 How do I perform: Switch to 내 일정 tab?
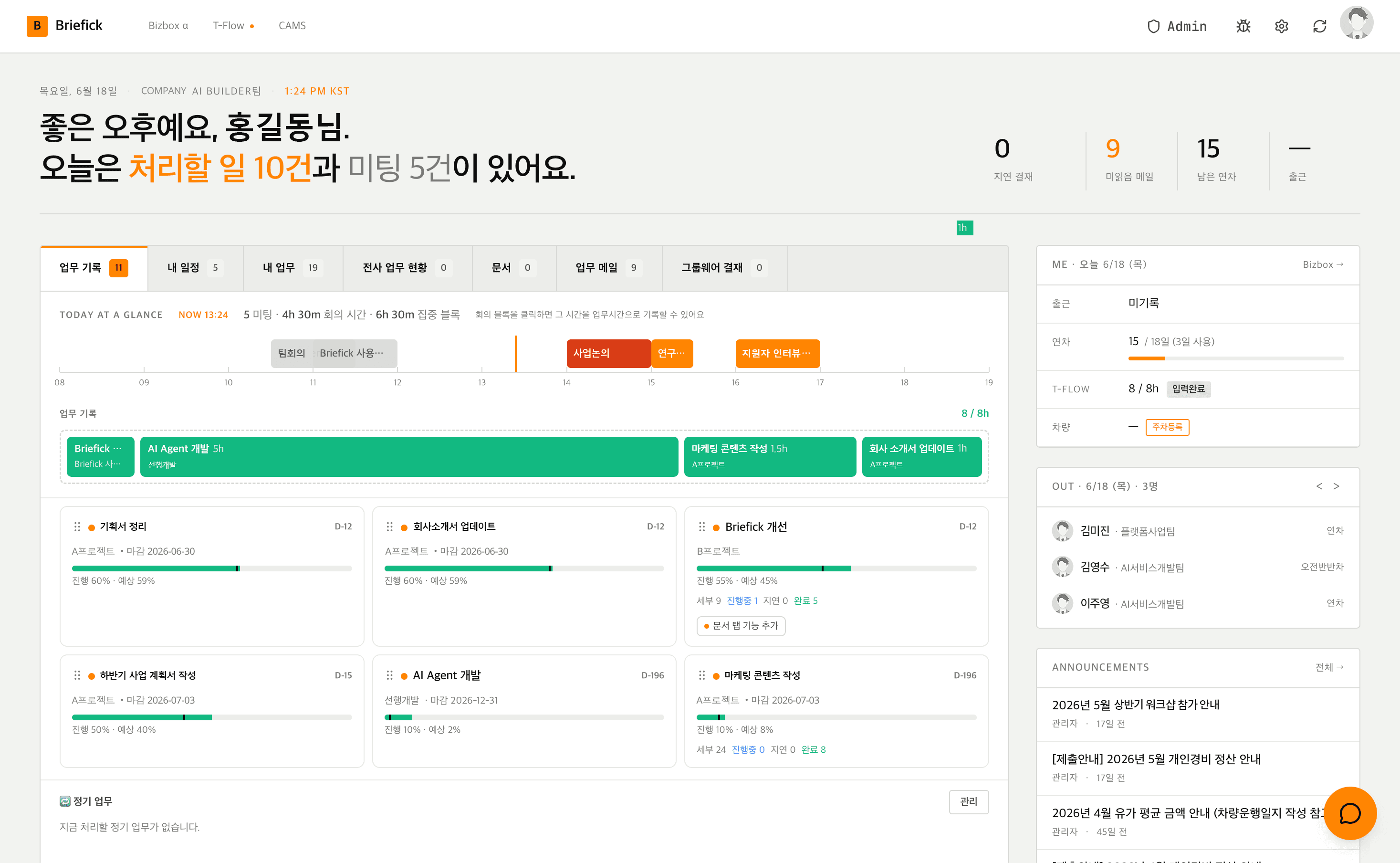[196, 268]
